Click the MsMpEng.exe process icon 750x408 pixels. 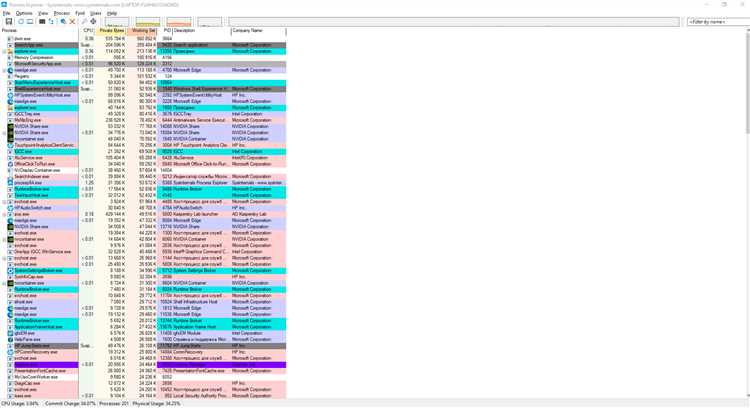pos(10,120)
